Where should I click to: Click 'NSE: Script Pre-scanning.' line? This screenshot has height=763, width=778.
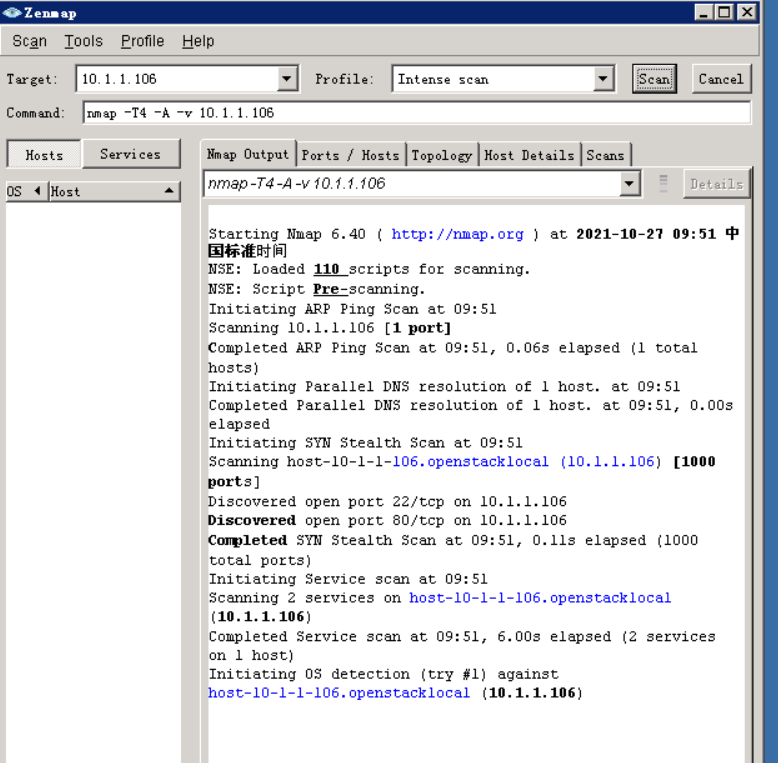point(317,289)
